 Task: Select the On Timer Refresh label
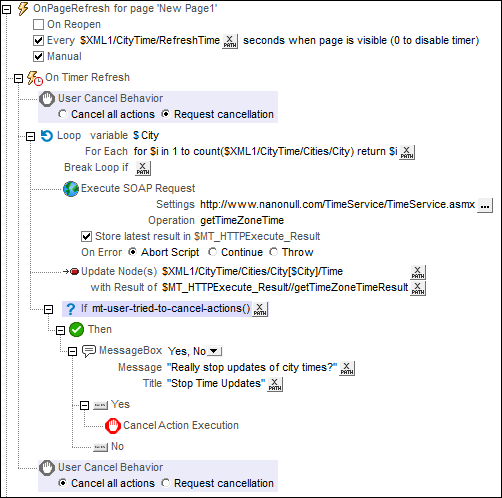tap(87, 77)
